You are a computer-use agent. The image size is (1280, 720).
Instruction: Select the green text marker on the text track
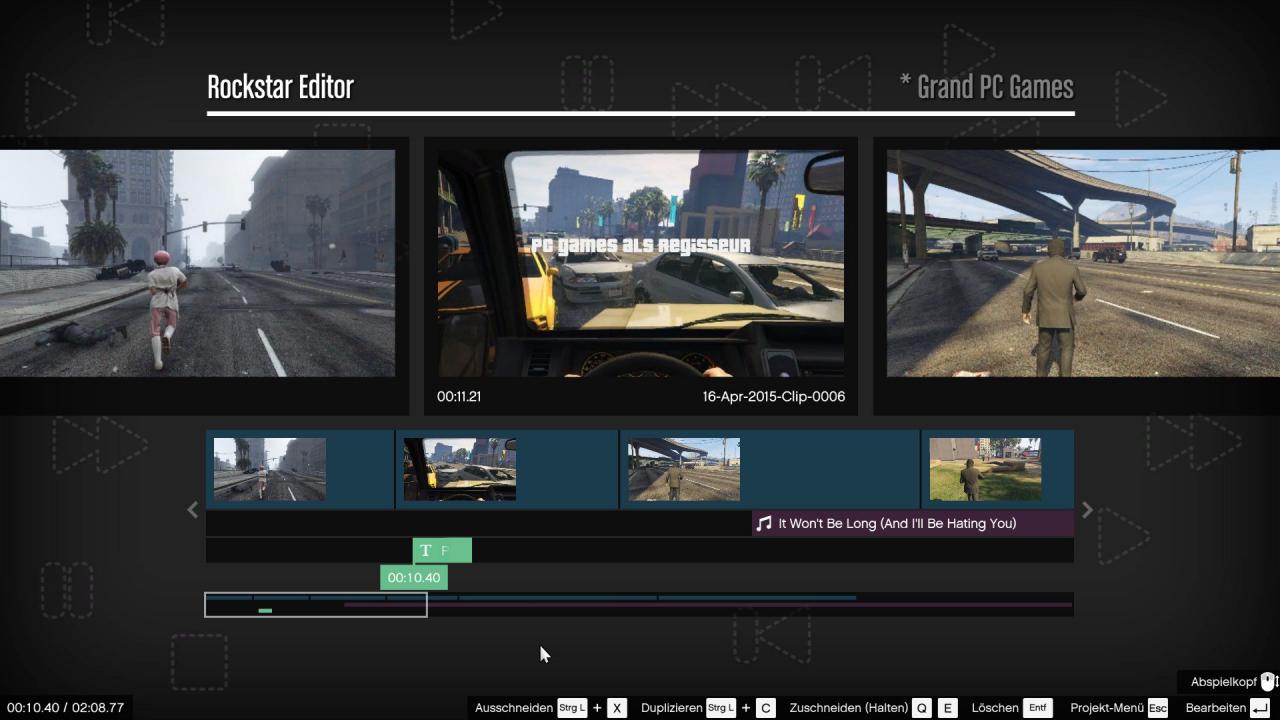click(x=442, y=551)
